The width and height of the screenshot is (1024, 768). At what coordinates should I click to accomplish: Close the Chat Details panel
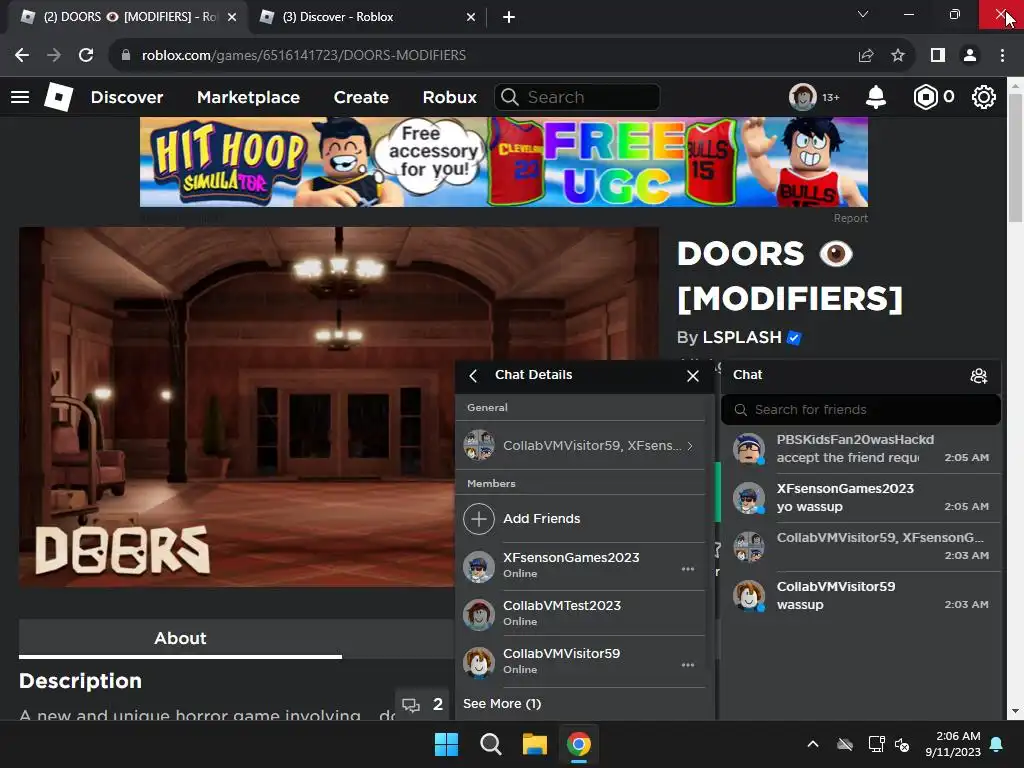point(693,376)
